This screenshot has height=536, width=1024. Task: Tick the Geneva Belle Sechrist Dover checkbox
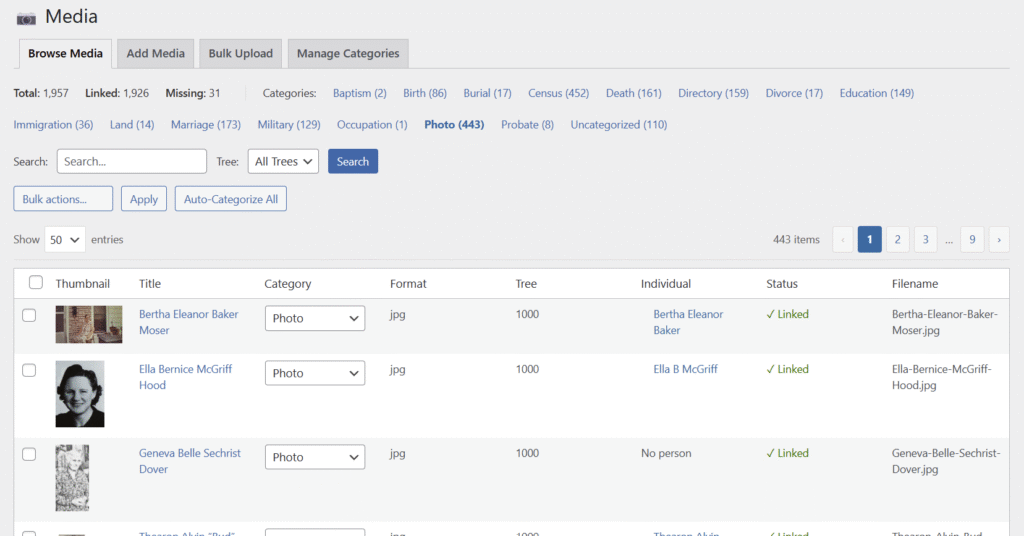[x=29, y=454]
